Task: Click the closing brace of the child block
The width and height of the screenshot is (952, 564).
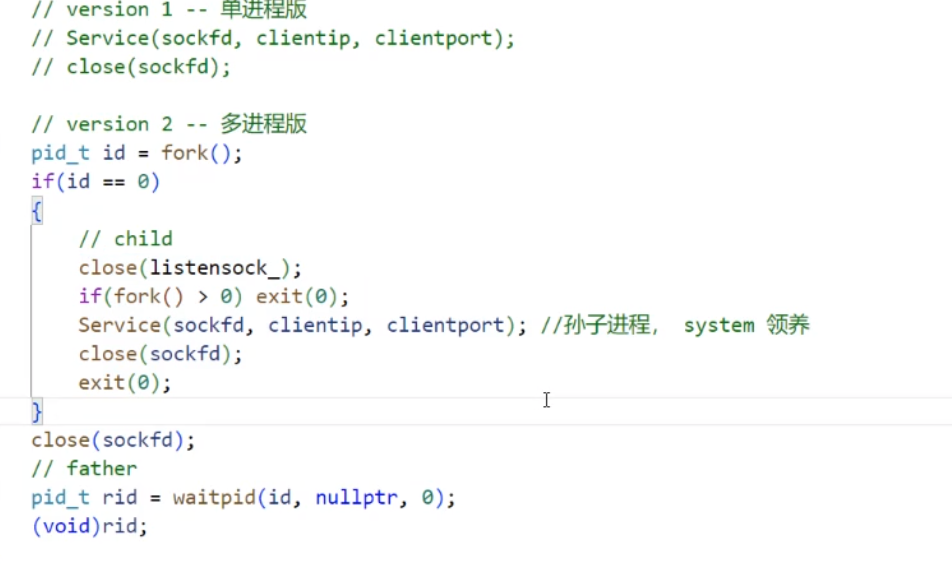Action: [36, 412]
